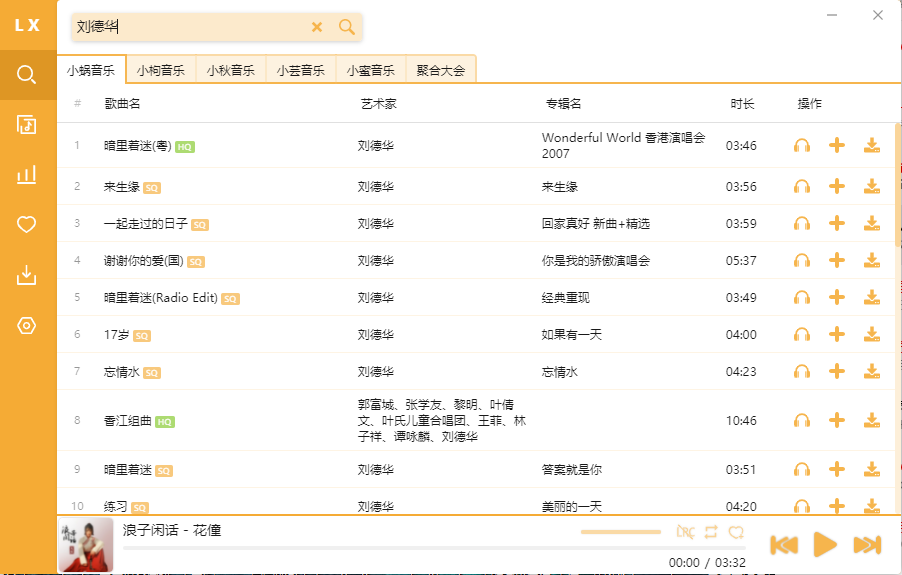Download 17岁 using its download icon
This screenshot has width=902, height=575.
point(872,334)
